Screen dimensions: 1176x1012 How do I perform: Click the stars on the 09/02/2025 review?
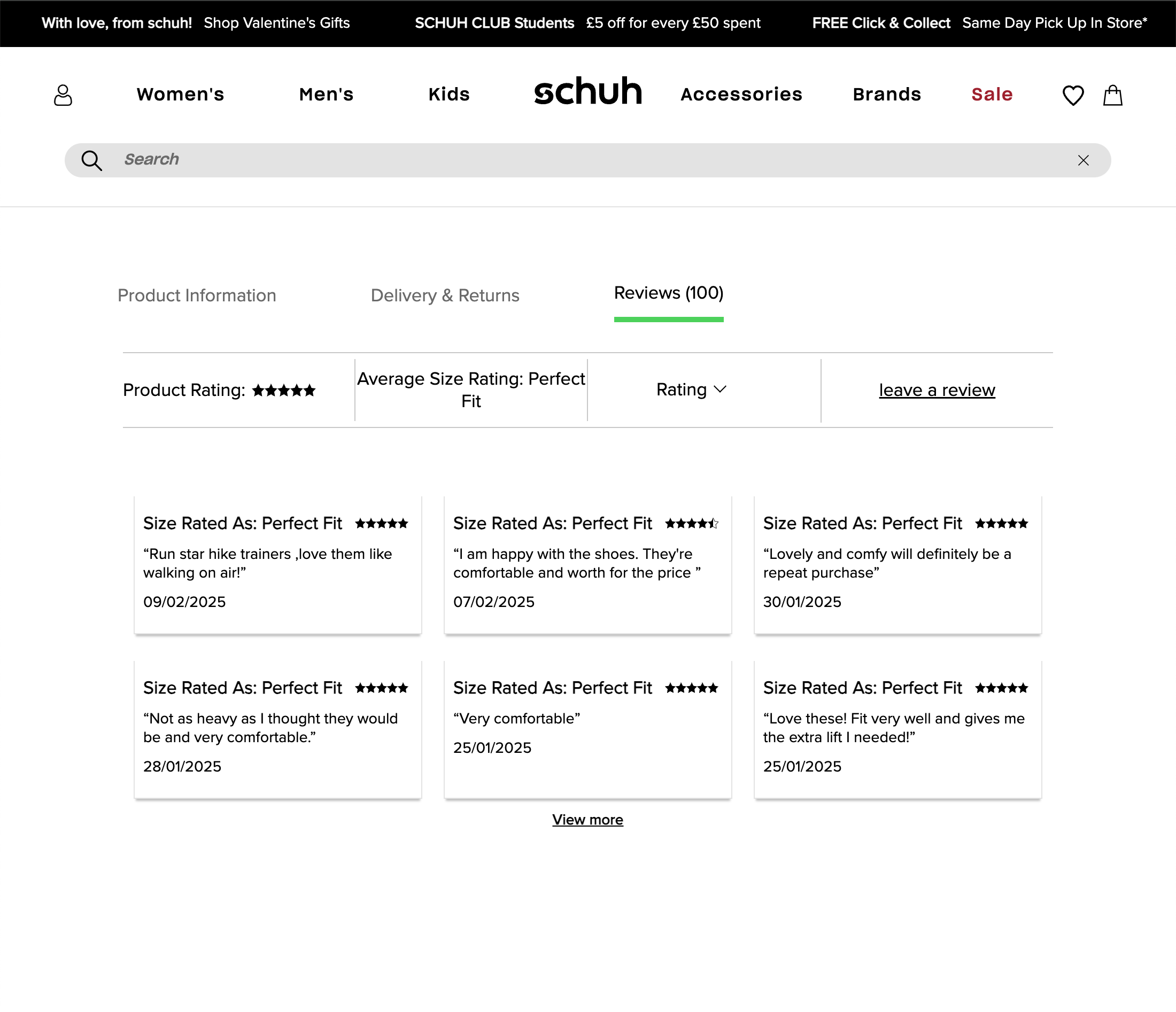click(382, 524)
